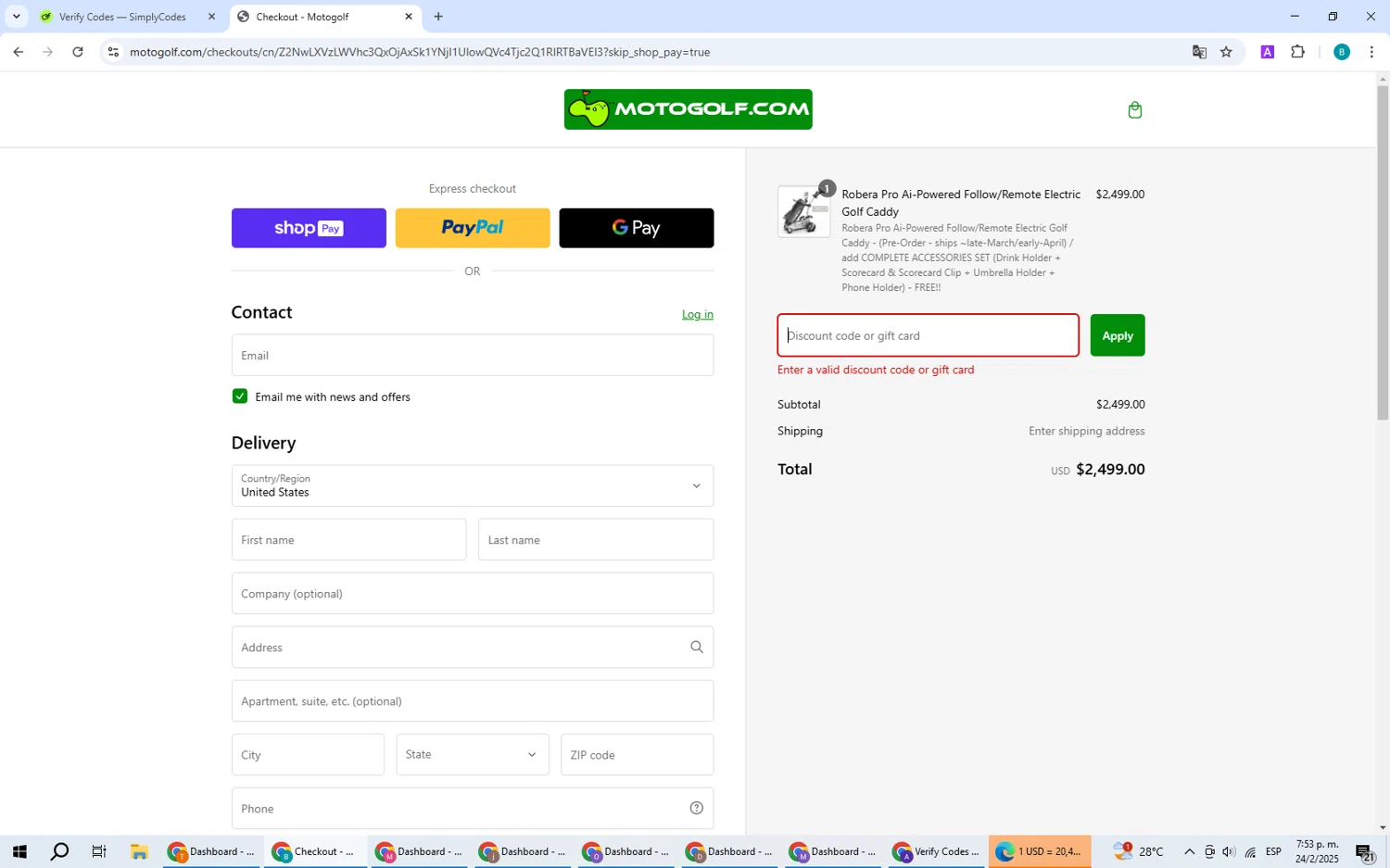Select the Company (optional) field
This screenshot has height=868, width=1390.
click(x=473, y=594)
